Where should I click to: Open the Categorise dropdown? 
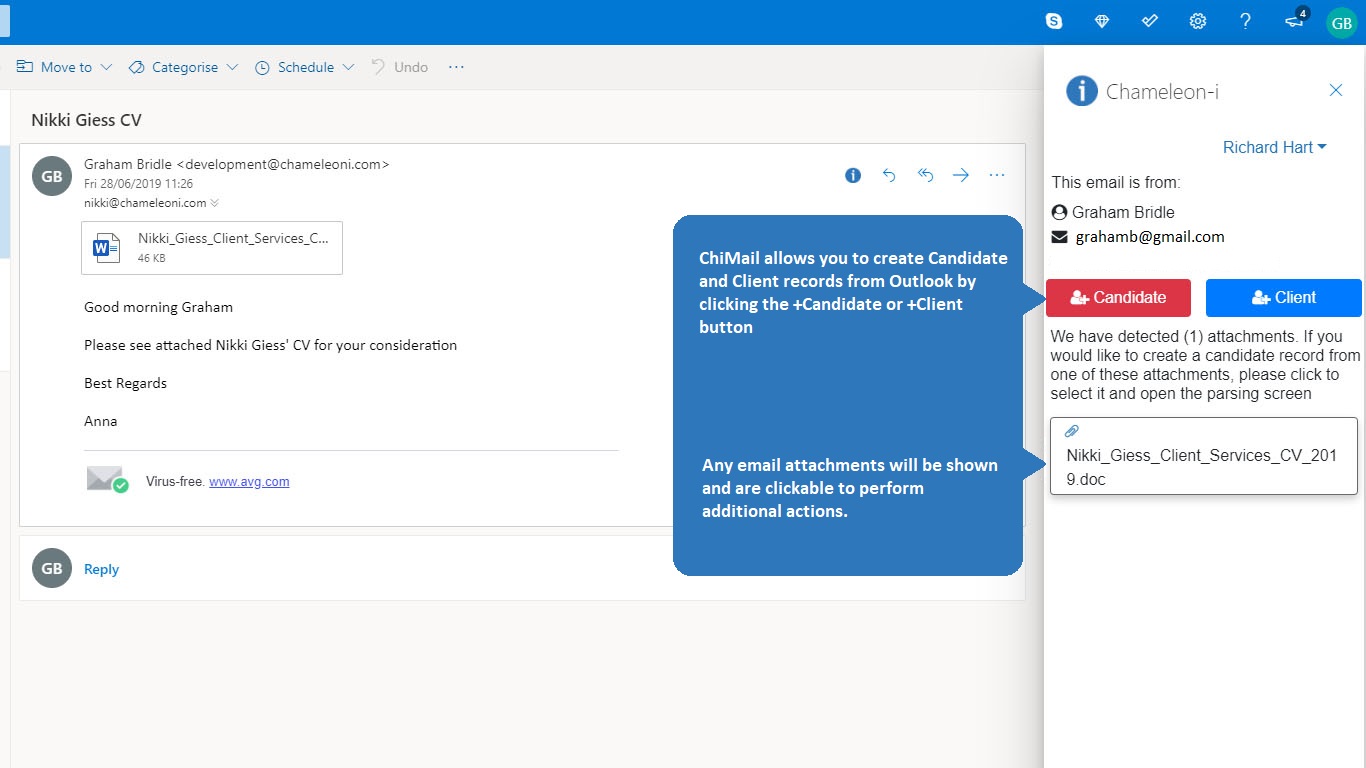coord(184,67)
